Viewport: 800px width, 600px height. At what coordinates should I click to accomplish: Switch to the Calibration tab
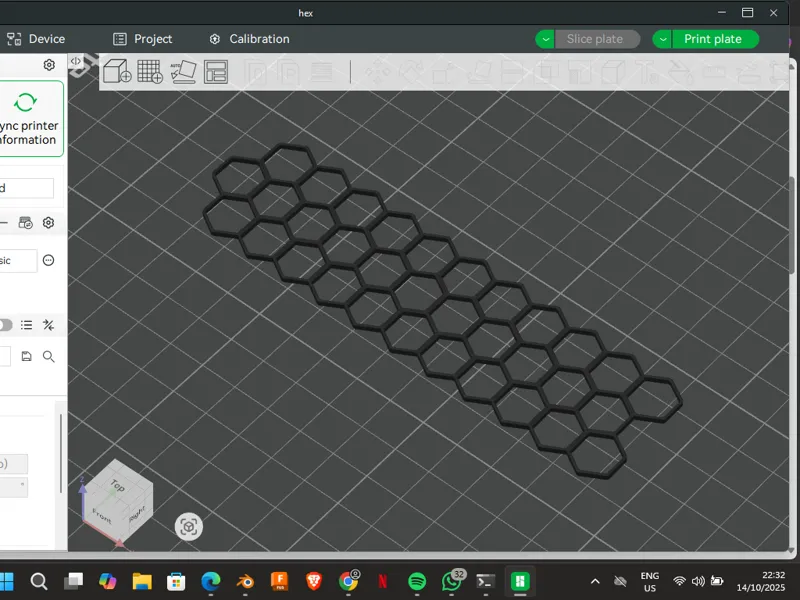249,39
